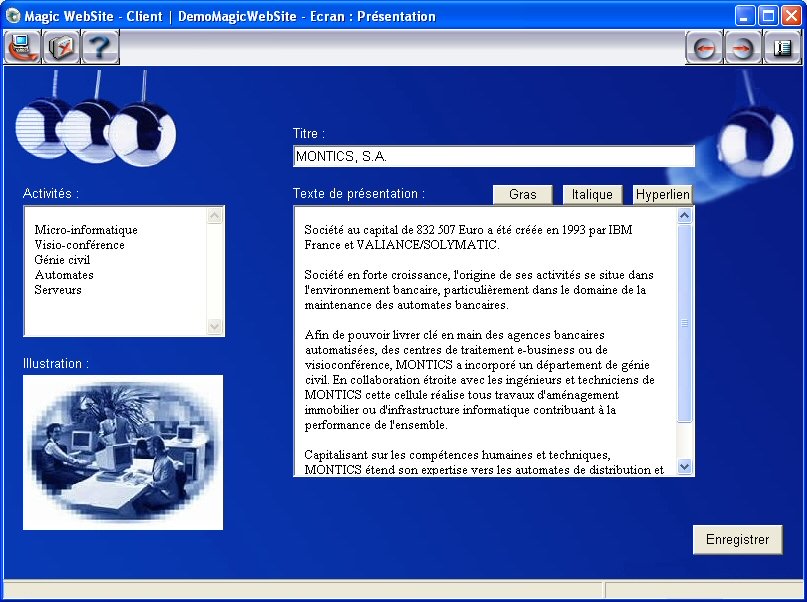This screenshot has width=807, height=602.
Task: Click the computer/phone icon in toolbar
Action: pyautogui.click(x=22, y=47)
